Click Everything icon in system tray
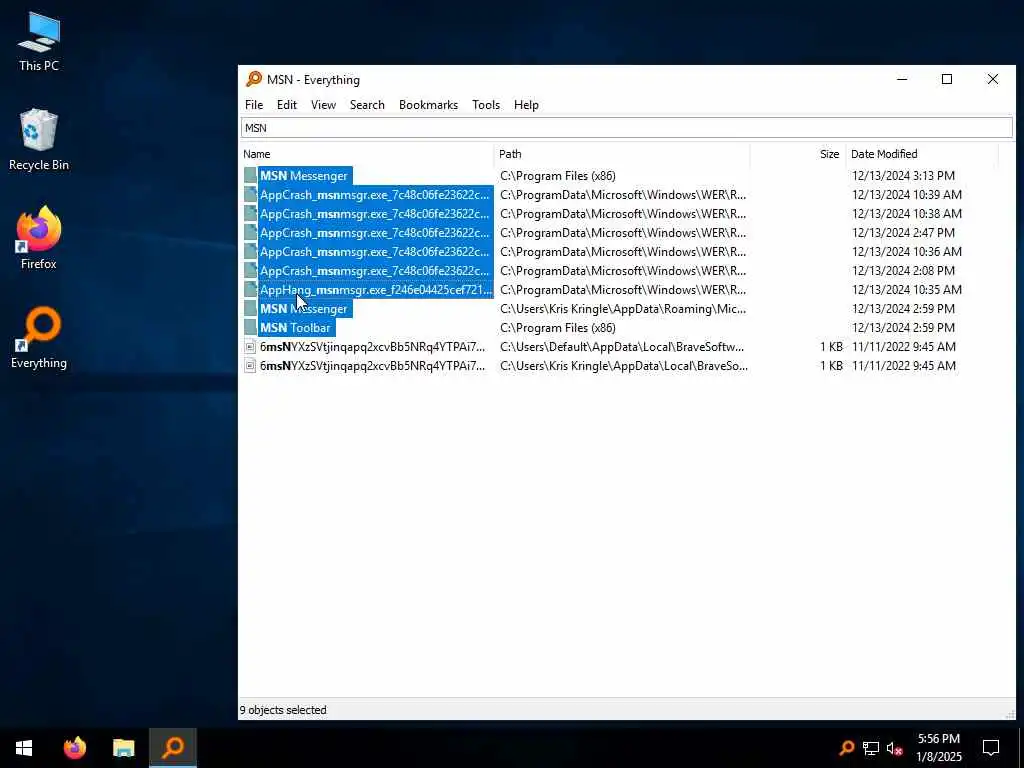This screenshot has height=768, width=1024. point(846,748)
